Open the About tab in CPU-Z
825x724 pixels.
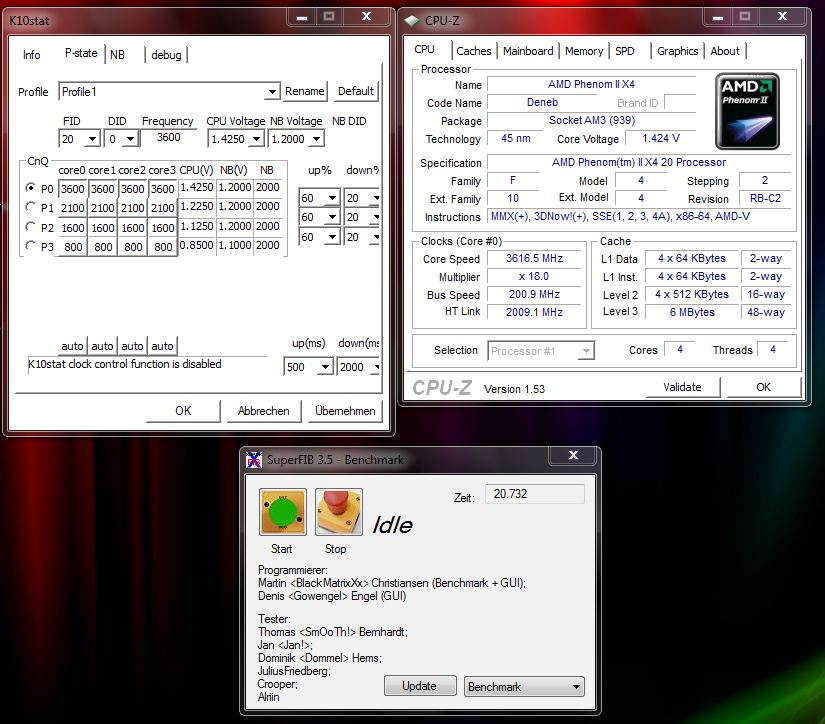725,51
